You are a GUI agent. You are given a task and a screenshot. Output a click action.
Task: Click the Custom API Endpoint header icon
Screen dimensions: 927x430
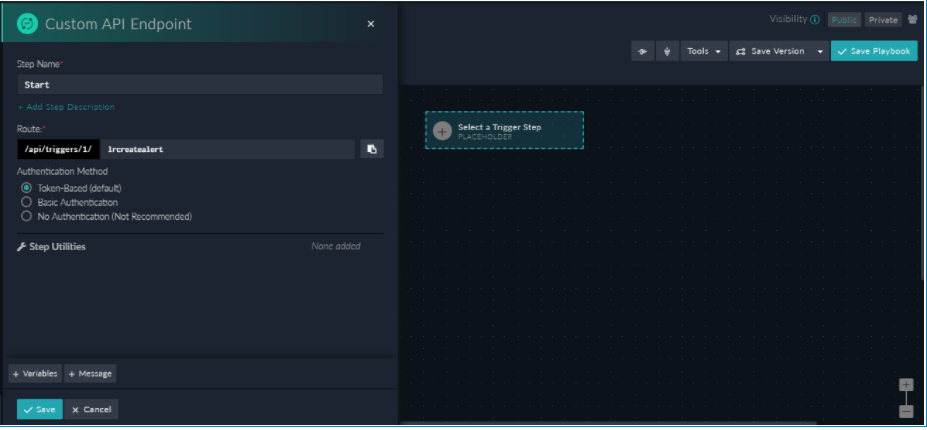pyautogui.click(x=28, y=23)
